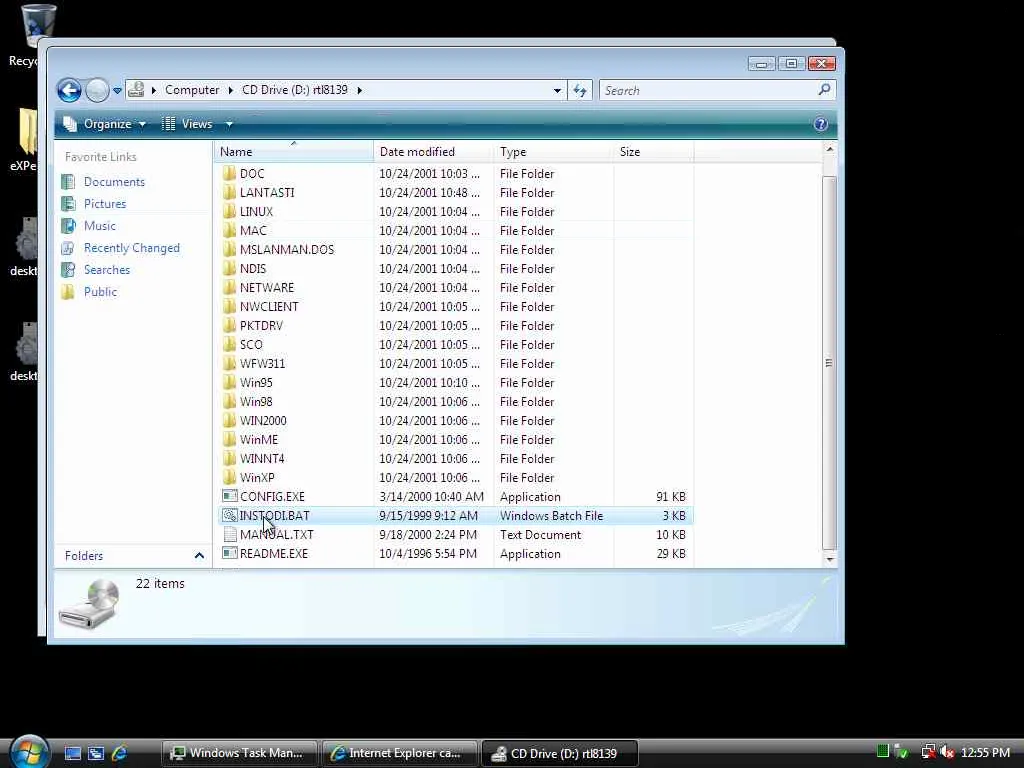
Task: Click the 12:55 PM taskbar clock
Action: tap(985, 753)
